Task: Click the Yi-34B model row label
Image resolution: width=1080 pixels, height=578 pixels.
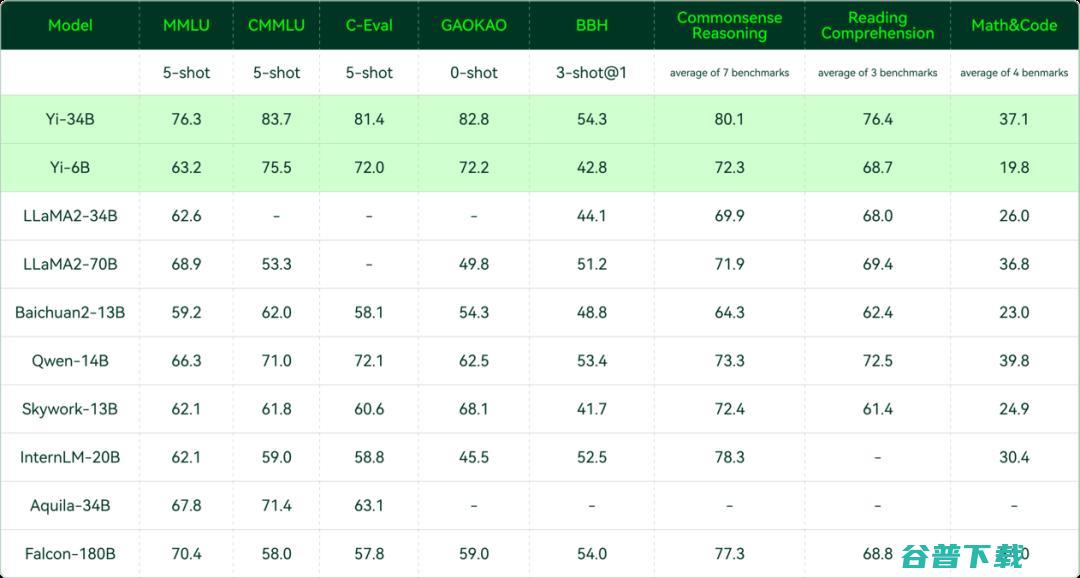Action: point(70,119)
